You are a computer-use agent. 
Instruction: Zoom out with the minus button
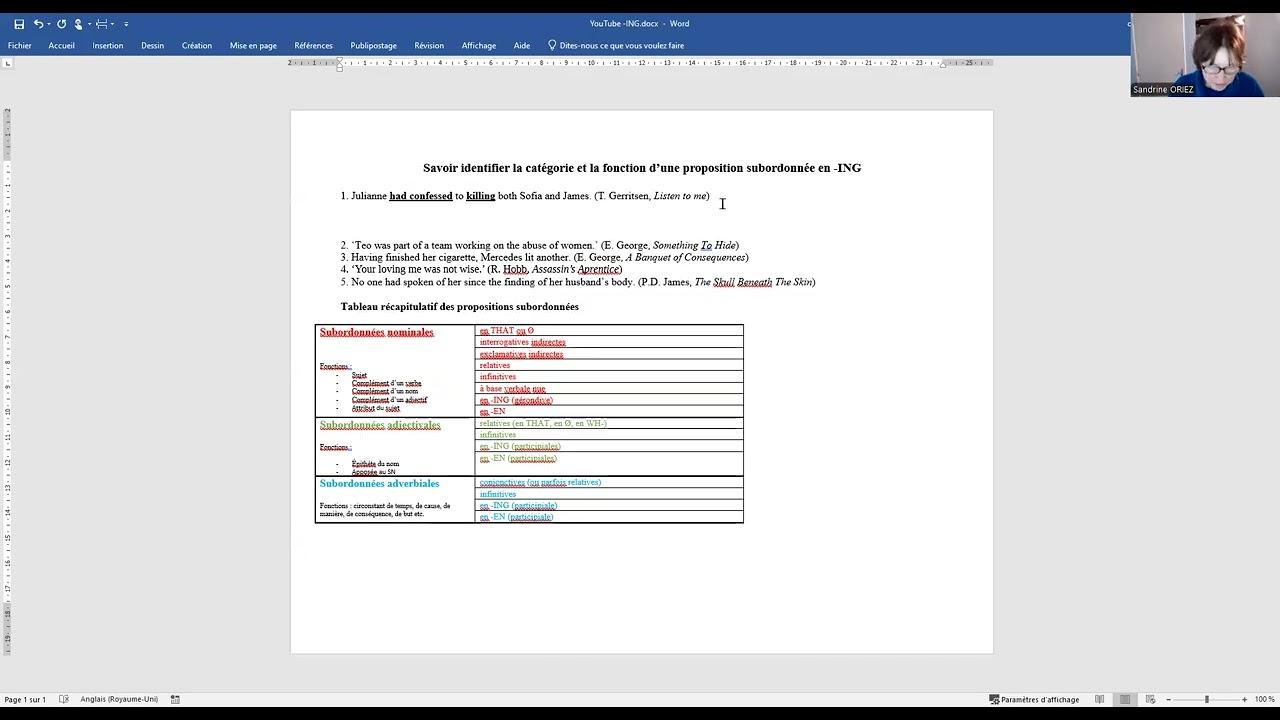1168,700
